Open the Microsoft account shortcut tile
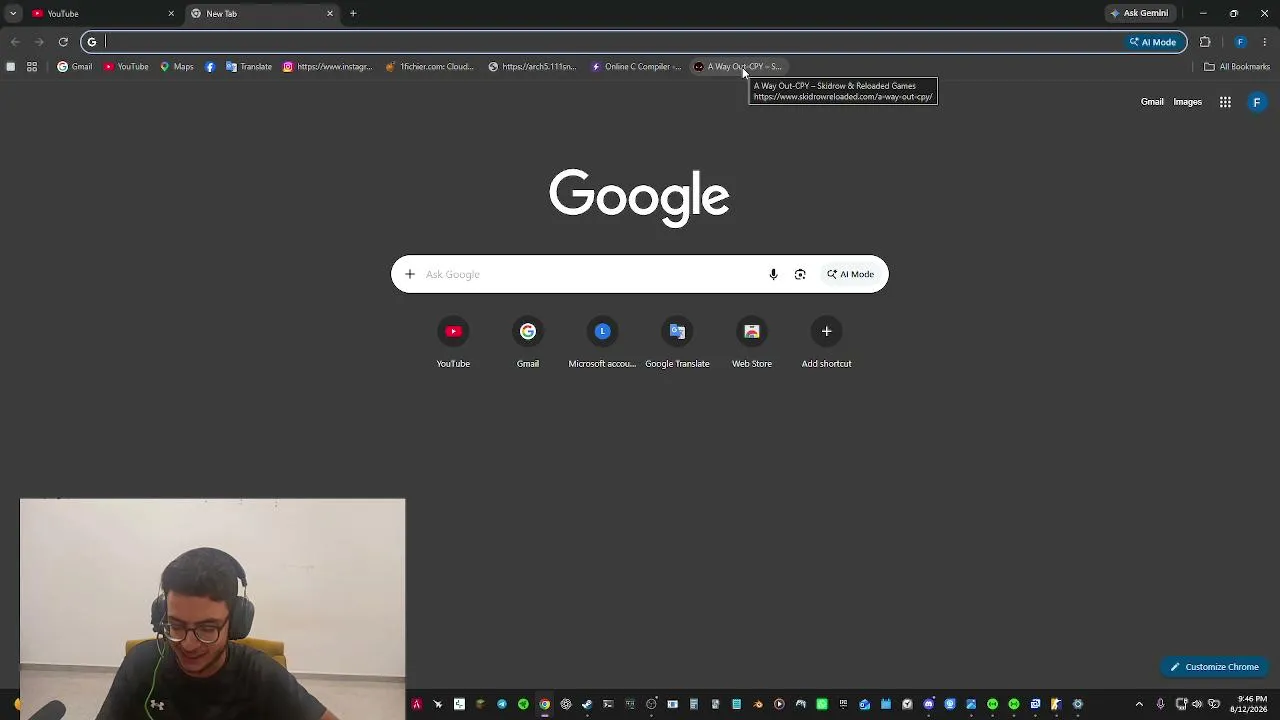This screenshot has width=1280, height=720. point(602,342)
